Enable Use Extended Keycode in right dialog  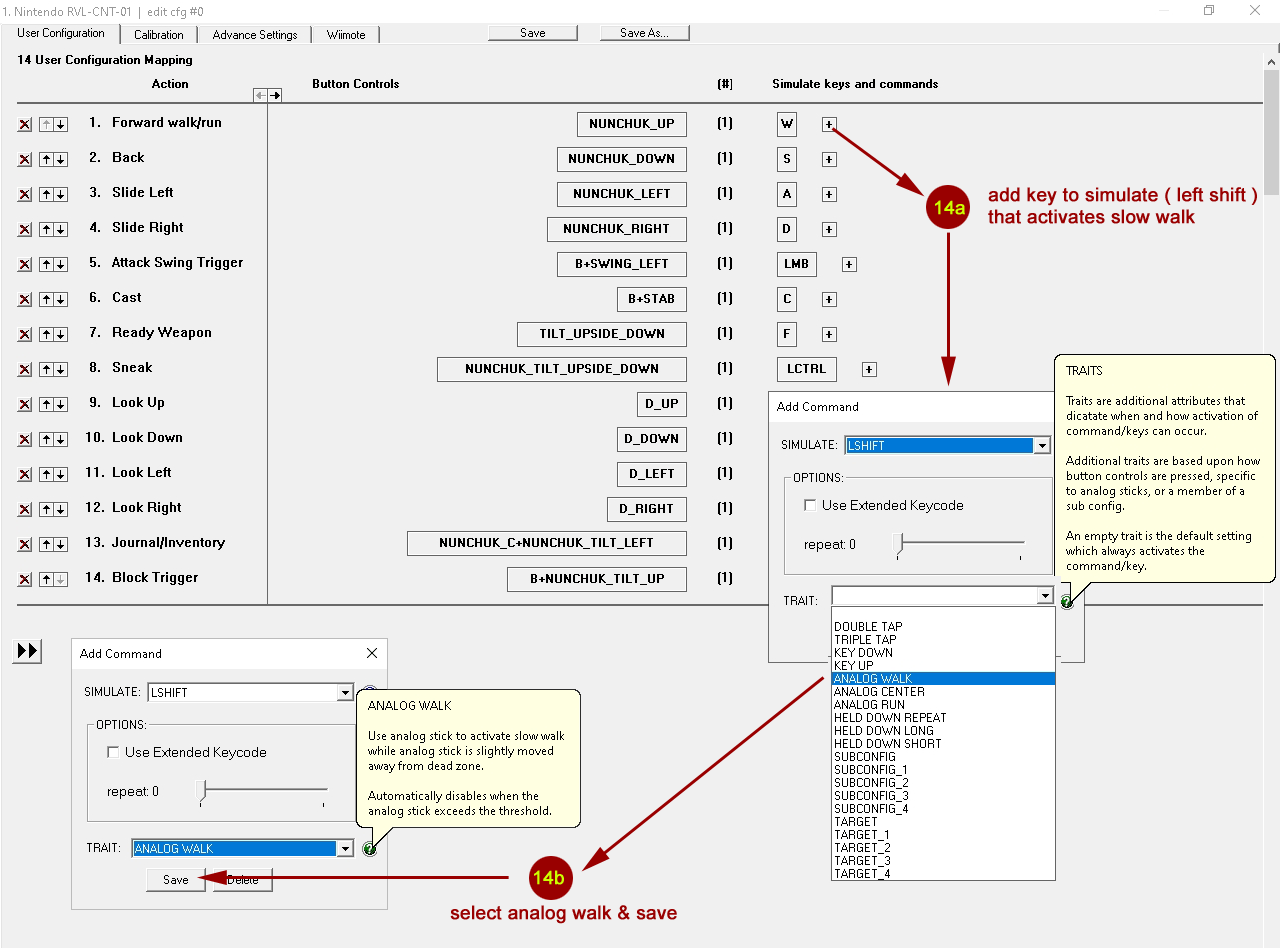coord(811,506)
